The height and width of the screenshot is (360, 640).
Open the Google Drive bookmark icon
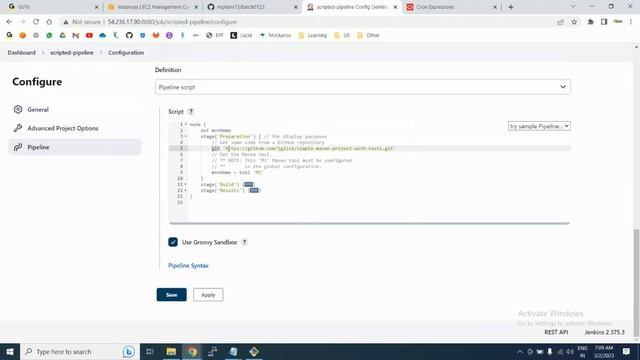pos(62,36)
